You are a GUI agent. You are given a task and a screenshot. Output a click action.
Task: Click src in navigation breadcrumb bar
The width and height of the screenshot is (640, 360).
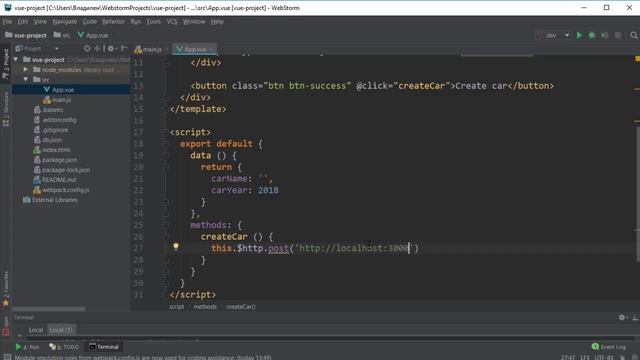click(62, 36)
